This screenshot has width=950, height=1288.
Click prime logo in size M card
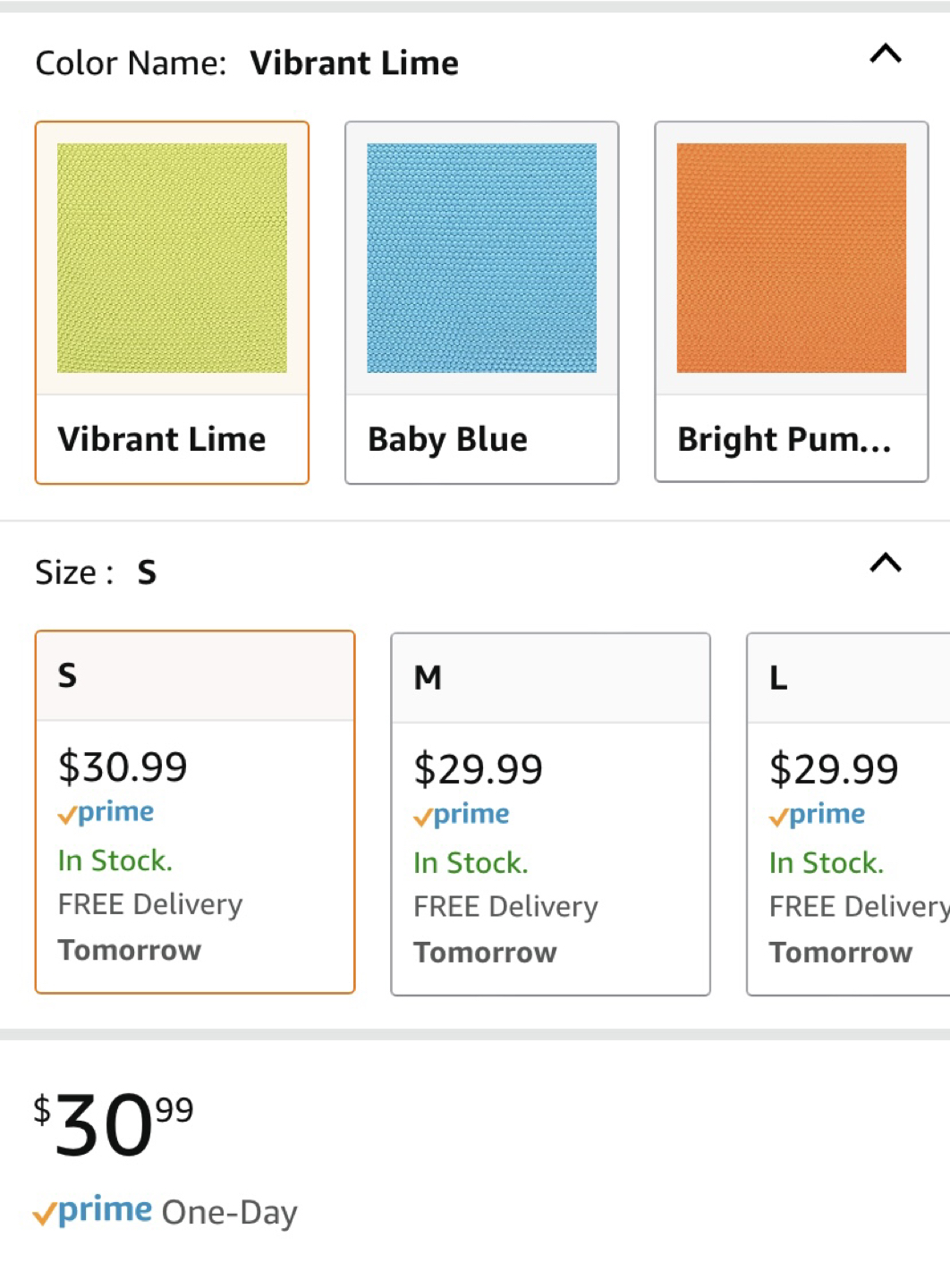(x=462, y=815)
